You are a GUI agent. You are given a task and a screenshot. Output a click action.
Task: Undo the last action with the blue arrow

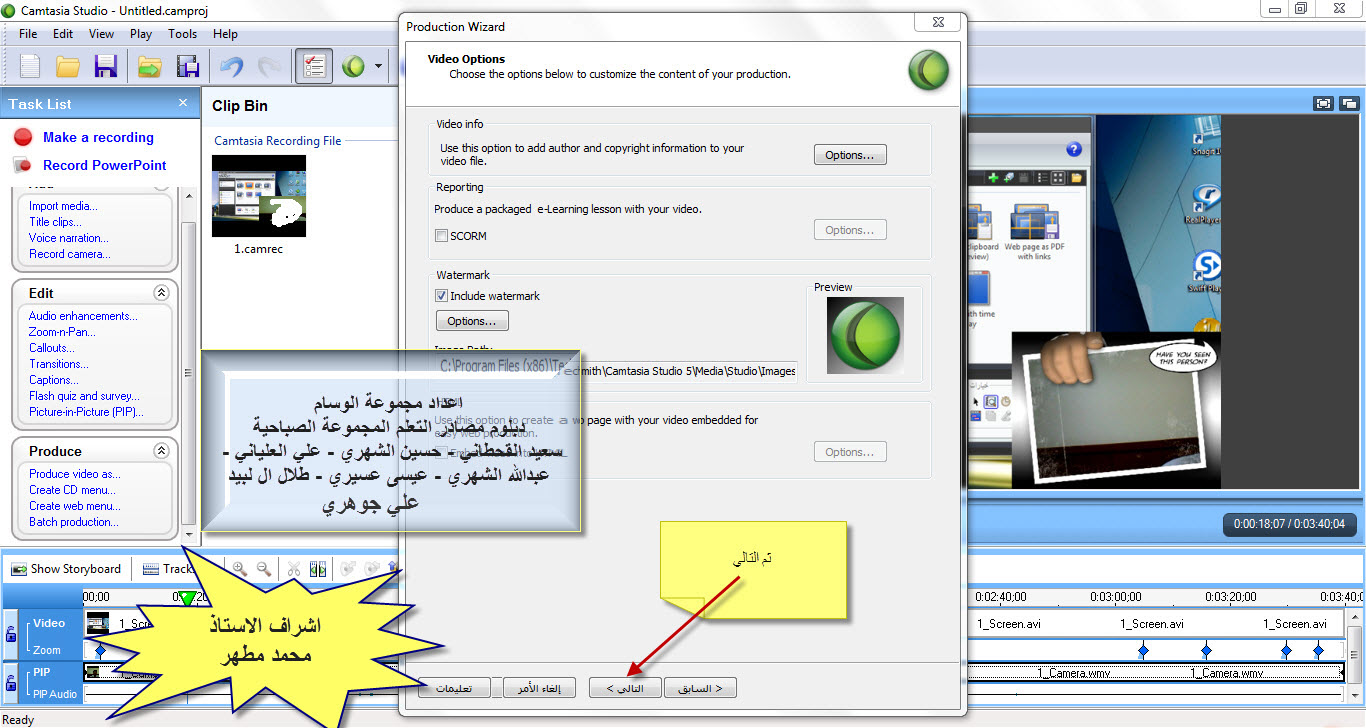231,67
